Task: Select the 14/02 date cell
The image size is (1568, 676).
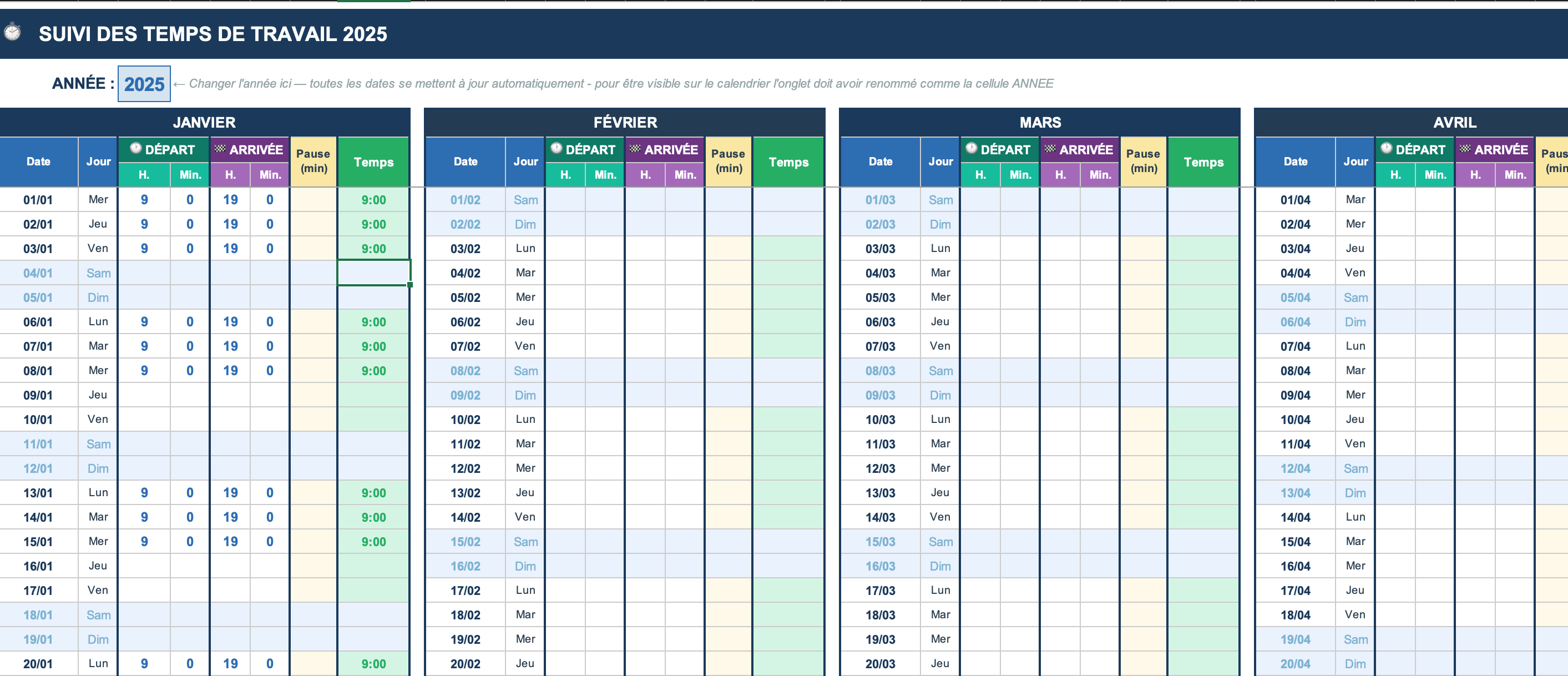Action: (x=465, y=518)
